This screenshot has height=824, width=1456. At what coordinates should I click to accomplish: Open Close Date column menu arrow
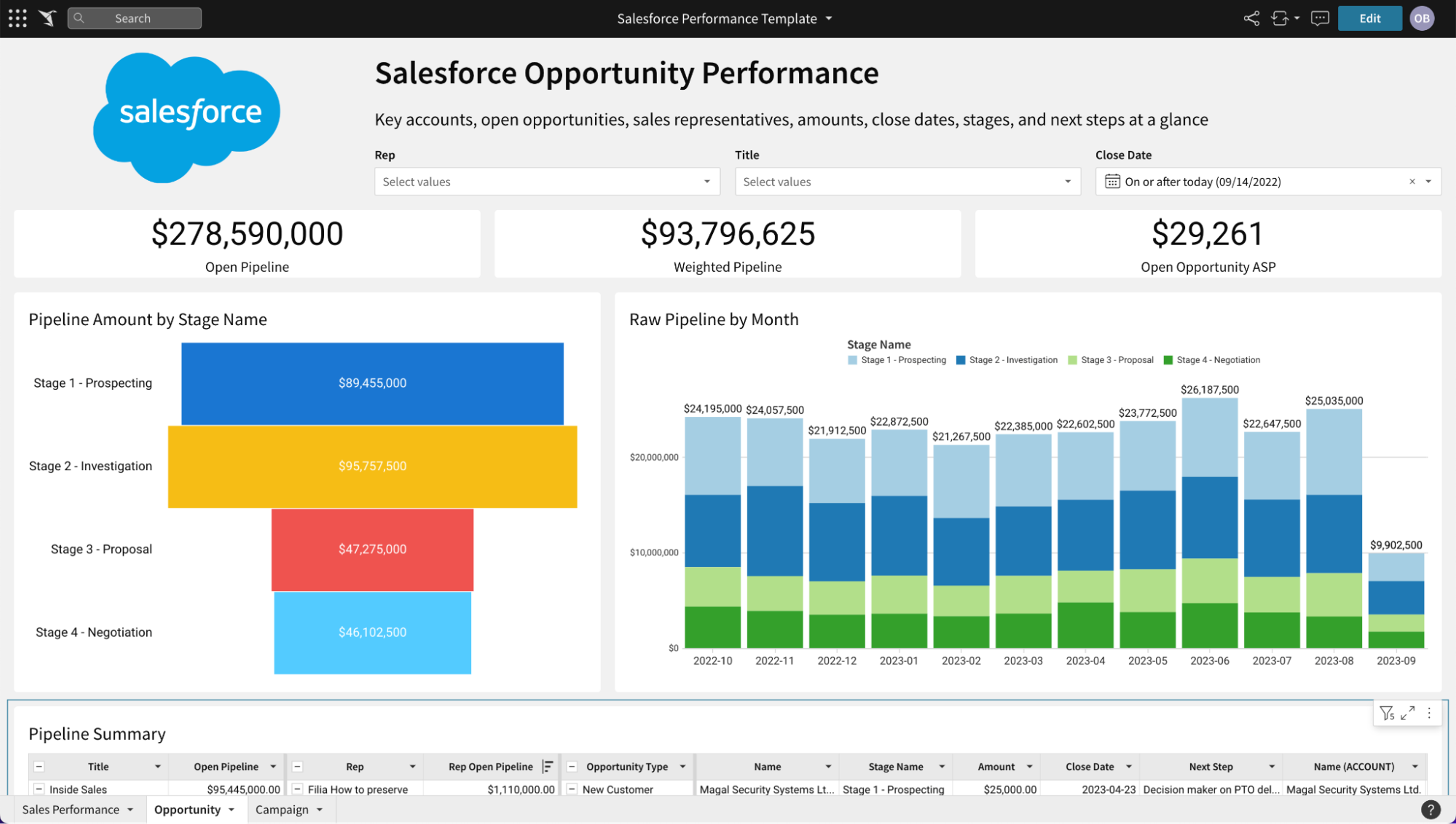pyautogui.click(x=1128, y=766)
